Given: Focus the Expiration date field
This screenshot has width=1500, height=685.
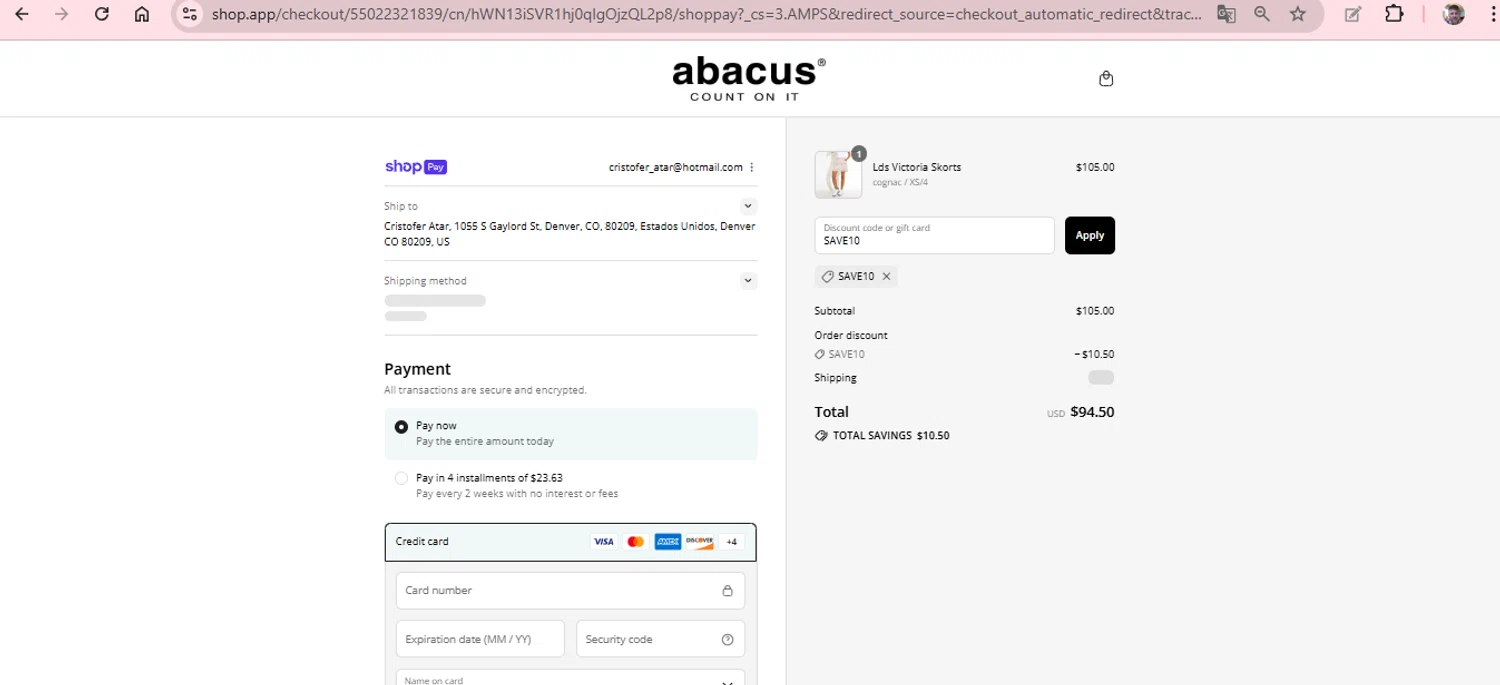Looking at the screenshot, I should coord(480,639).
